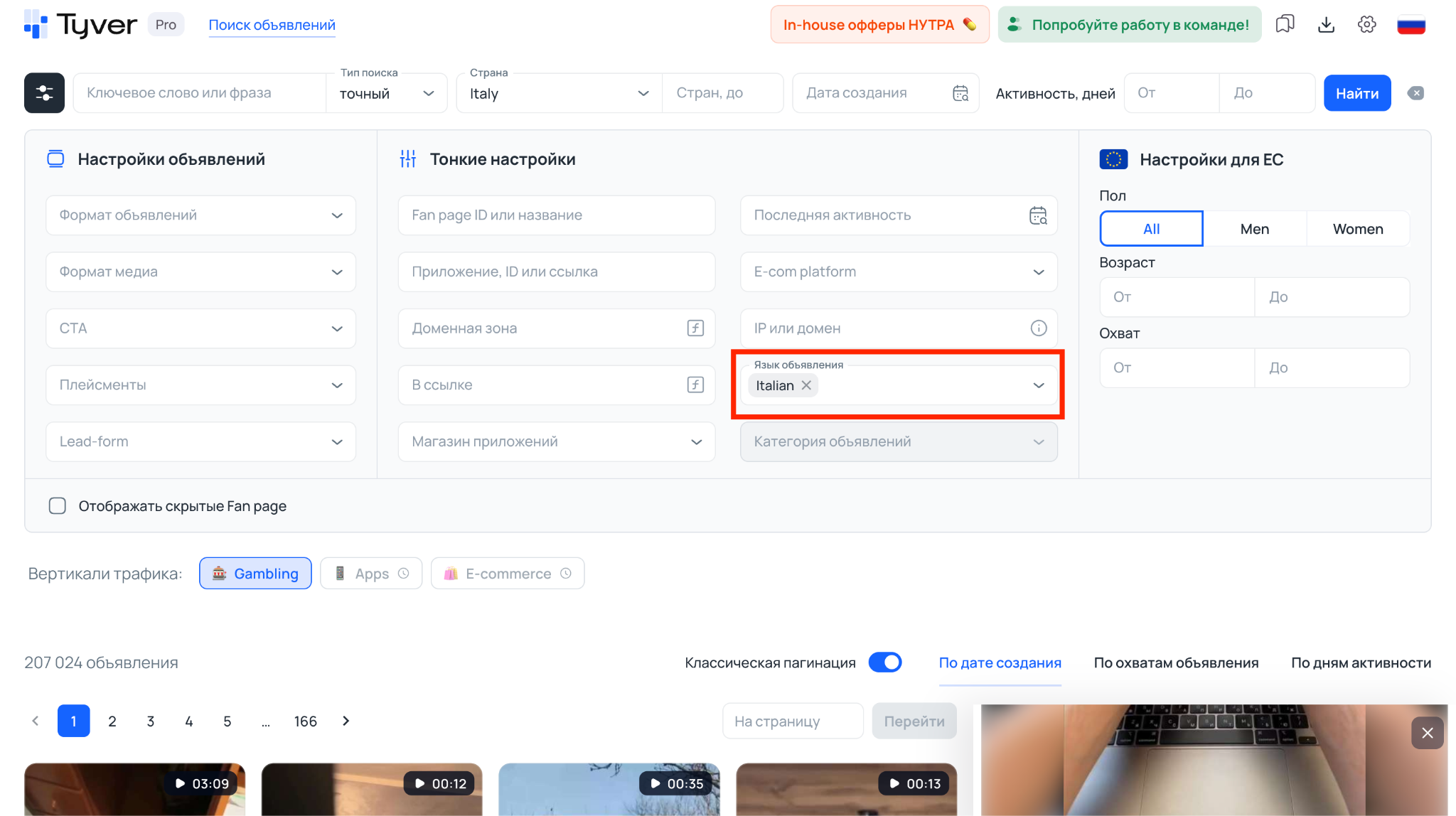The image size is (1456, 816).
Task: Expand Формат объявлений dropdown
Action: click(x=200, y=215)
